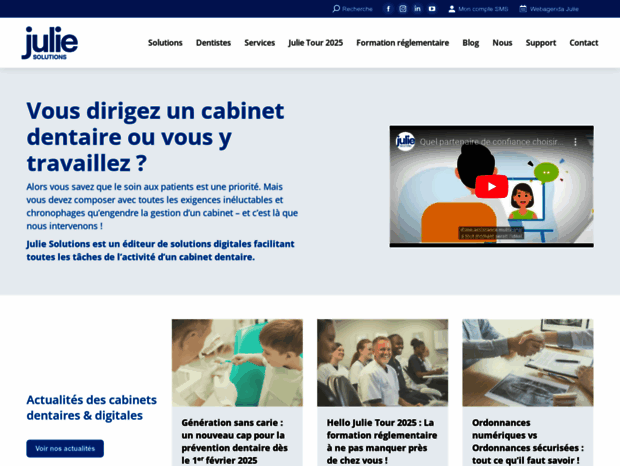Open the video title 'Quel partenaire de confiance choisir'
This screenshot has width=620, height=466.
tap(491, 141)
